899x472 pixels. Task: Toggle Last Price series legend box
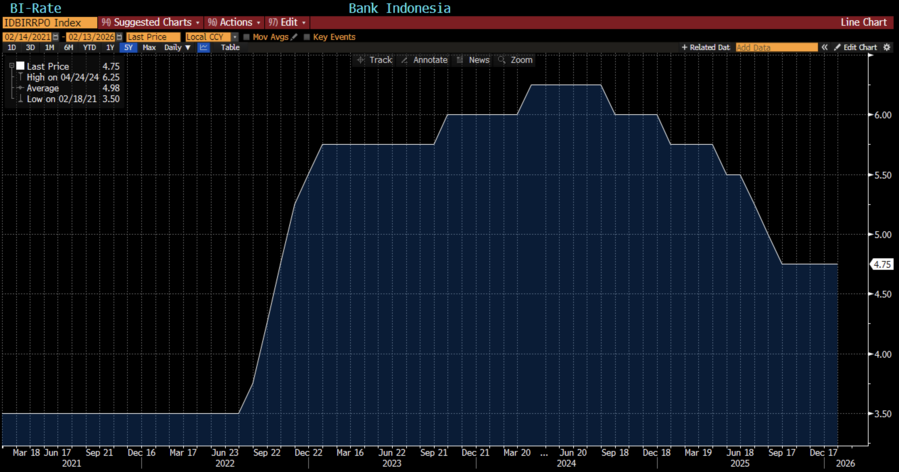tap(19, 66)
